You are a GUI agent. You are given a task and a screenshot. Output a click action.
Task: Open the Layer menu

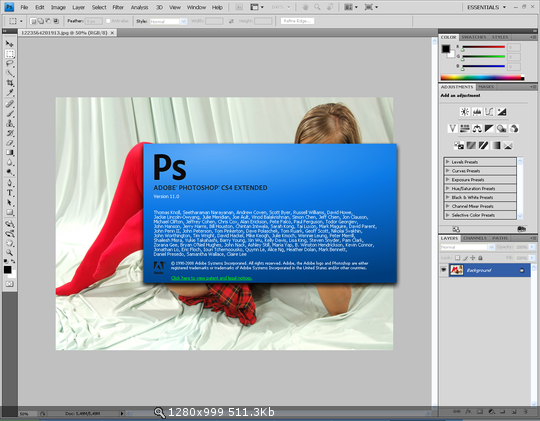78,7
